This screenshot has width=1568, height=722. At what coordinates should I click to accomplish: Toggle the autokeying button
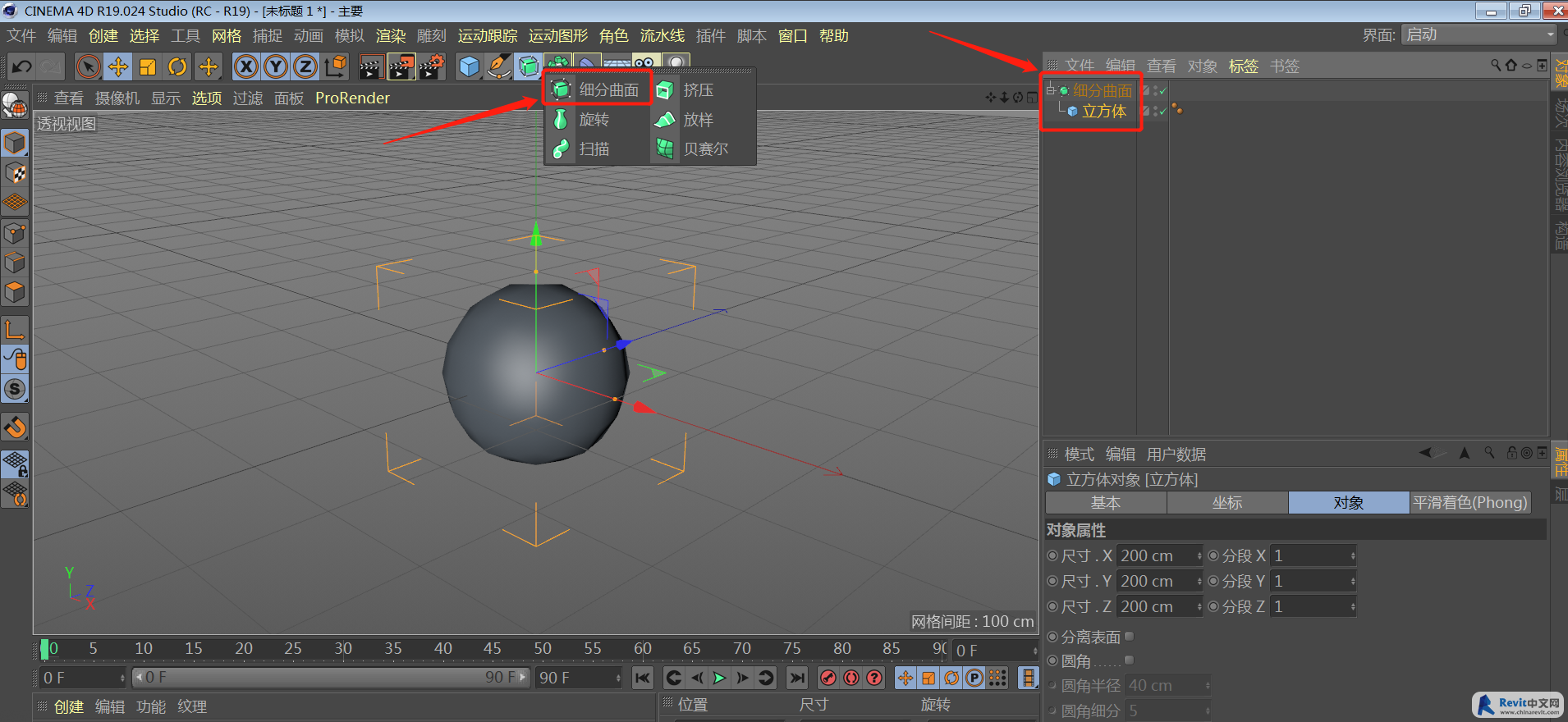[851, 678]
